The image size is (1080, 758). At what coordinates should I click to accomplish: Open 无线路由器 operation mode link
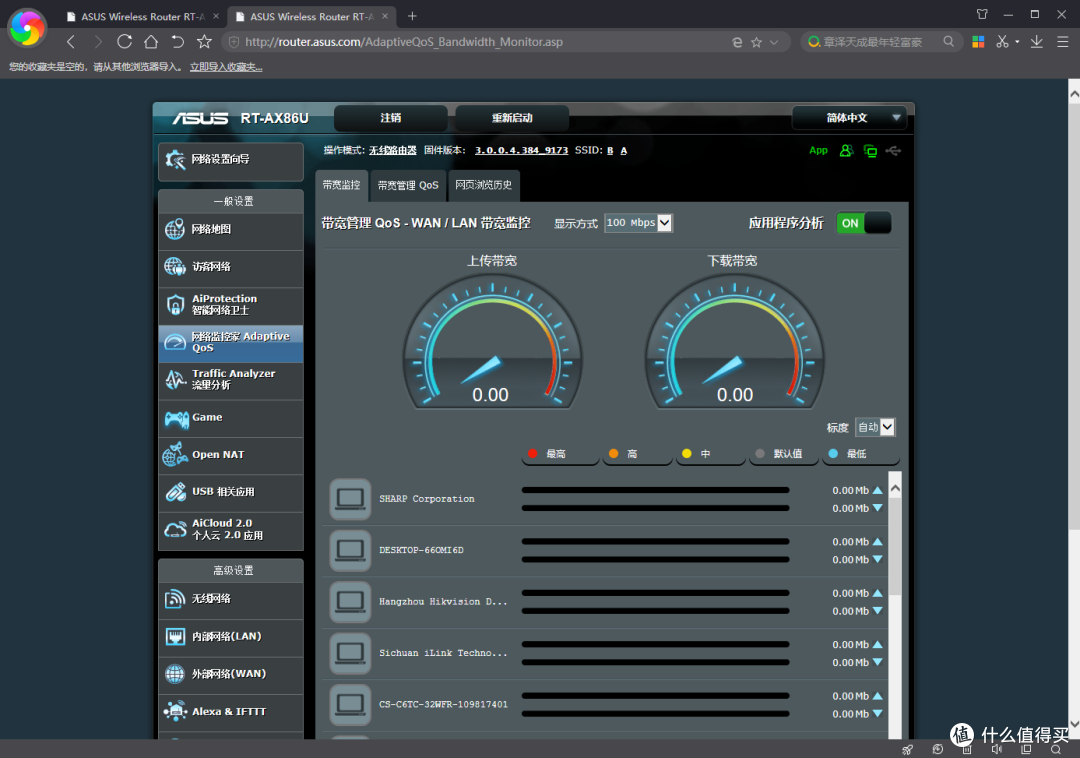[x=393, y=150]
